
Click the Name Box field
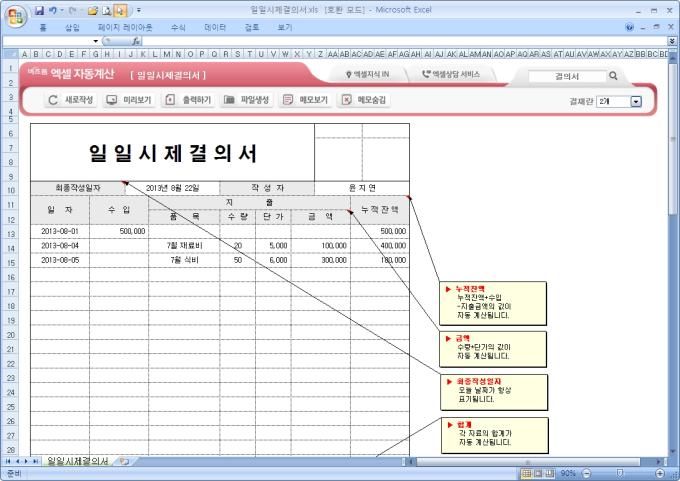47,41
